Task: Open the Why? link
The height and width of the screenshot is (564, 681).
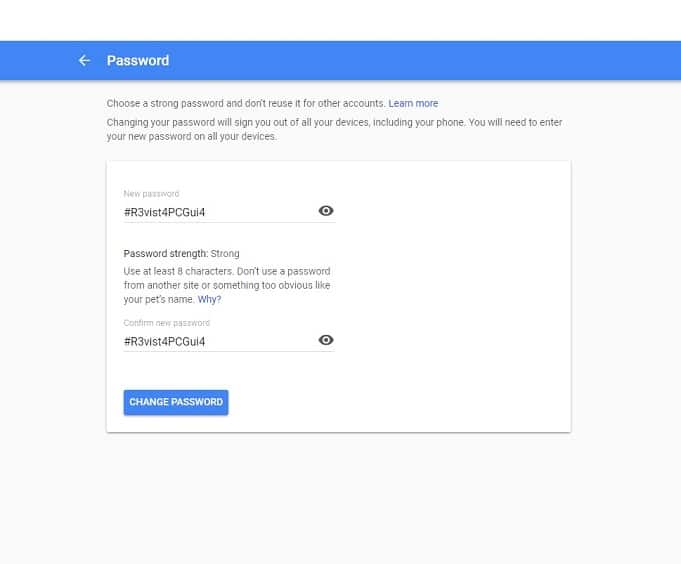Action: coord(209,299)
